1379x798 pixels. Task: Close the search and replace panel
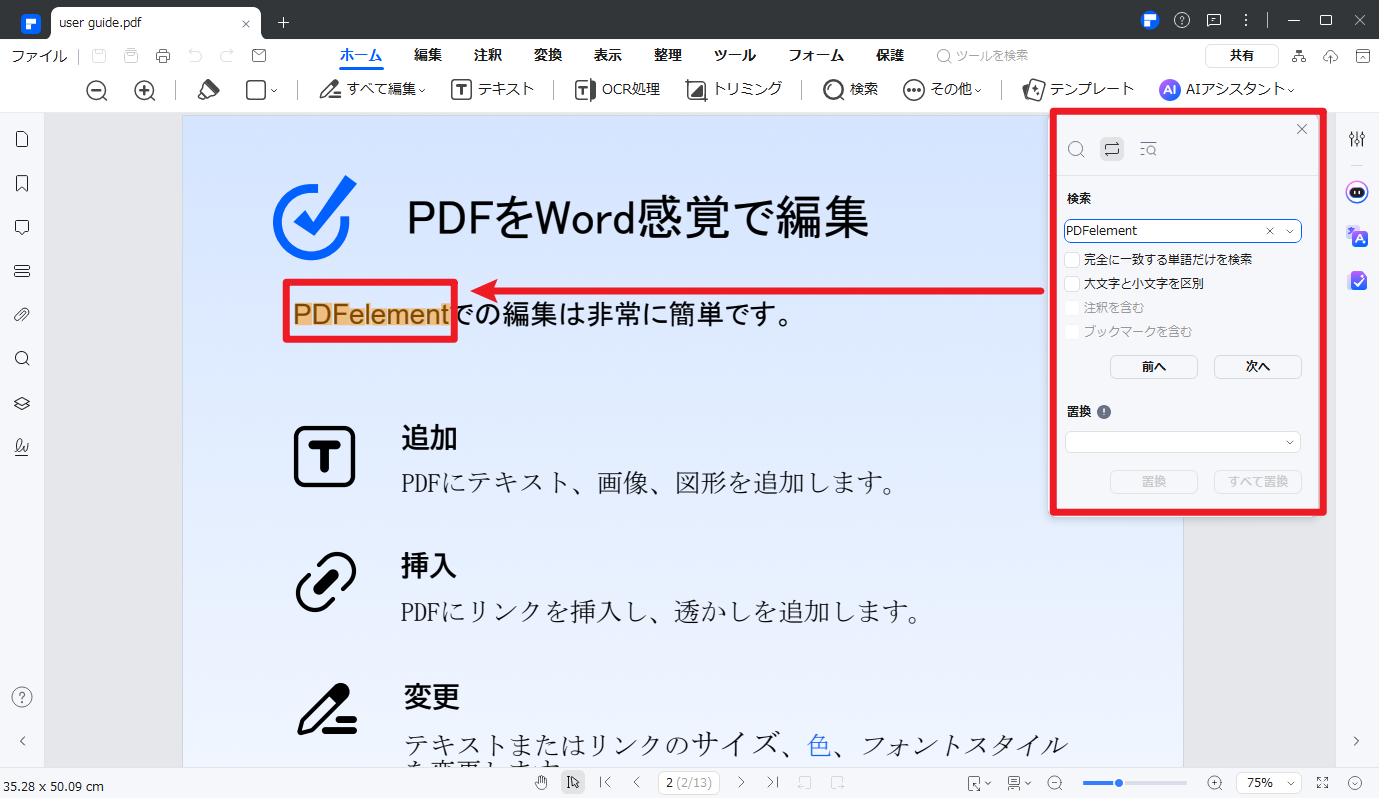coord(1301,129)
